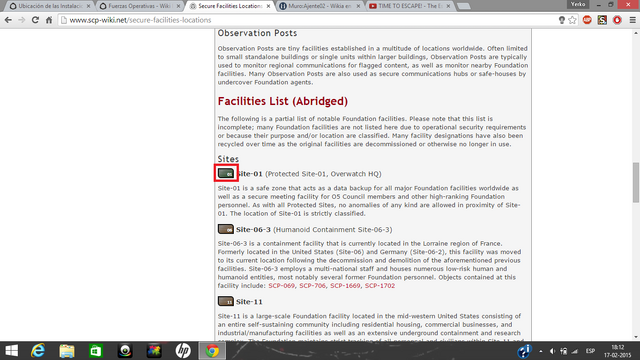Open the webcam app taskbar icon

pos(125,351)
